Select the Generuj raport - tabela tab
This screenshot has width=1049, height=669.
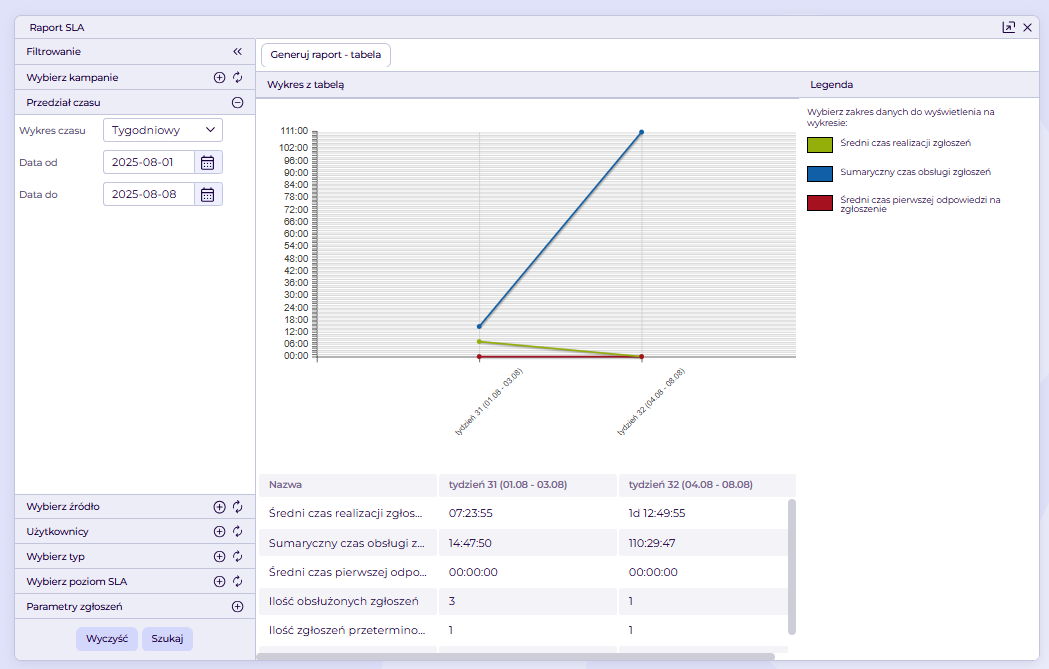[x=326, y=55]
